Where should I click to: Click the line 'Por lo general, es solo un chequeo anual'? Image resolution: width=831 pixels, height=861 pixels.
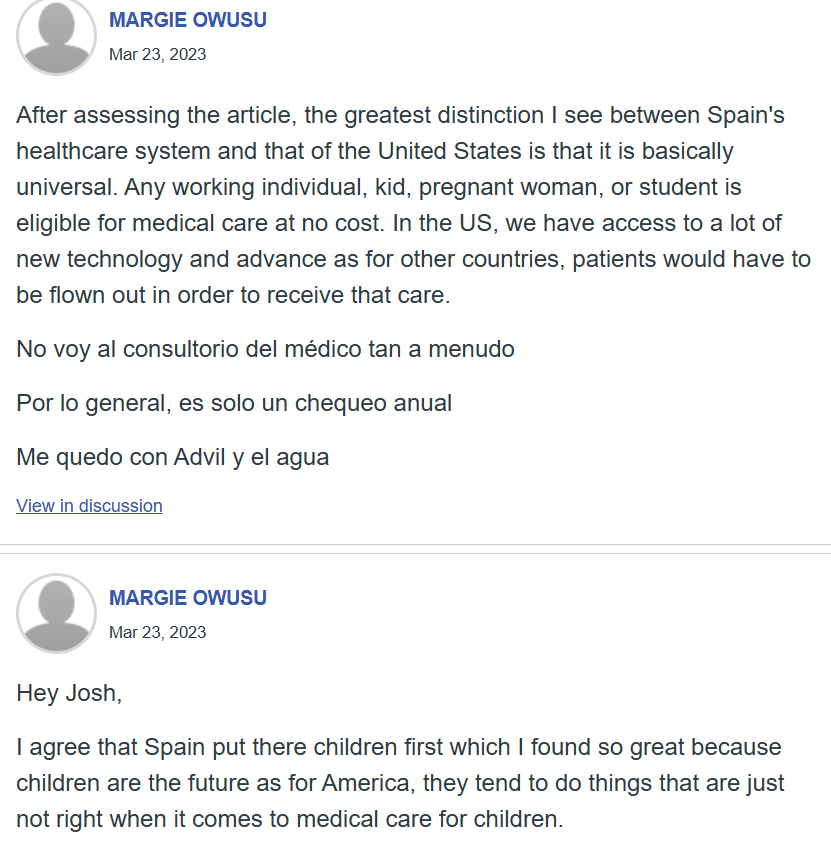point(234,403)
